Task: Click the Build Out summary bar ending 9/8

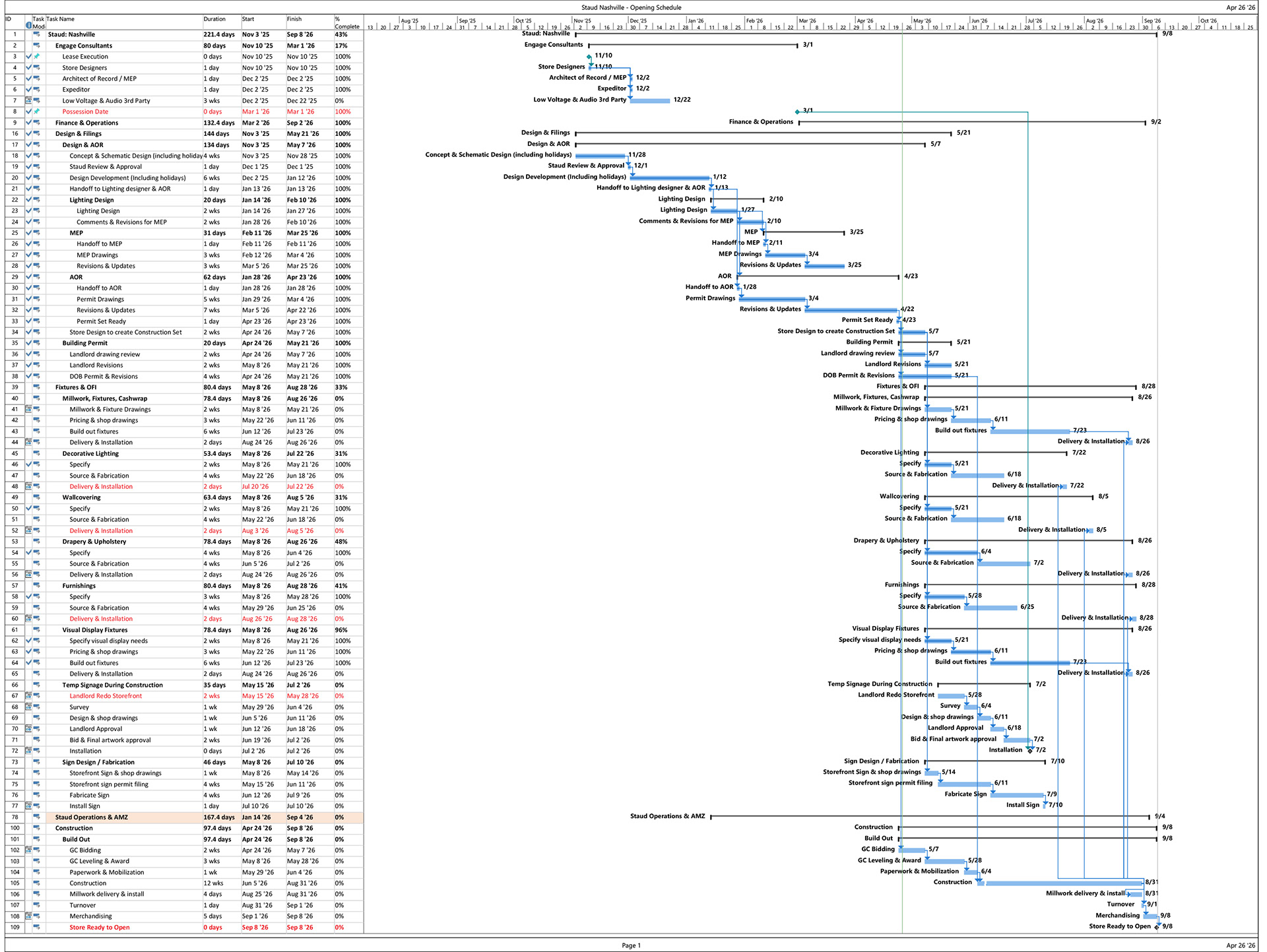Action: 1028,839
